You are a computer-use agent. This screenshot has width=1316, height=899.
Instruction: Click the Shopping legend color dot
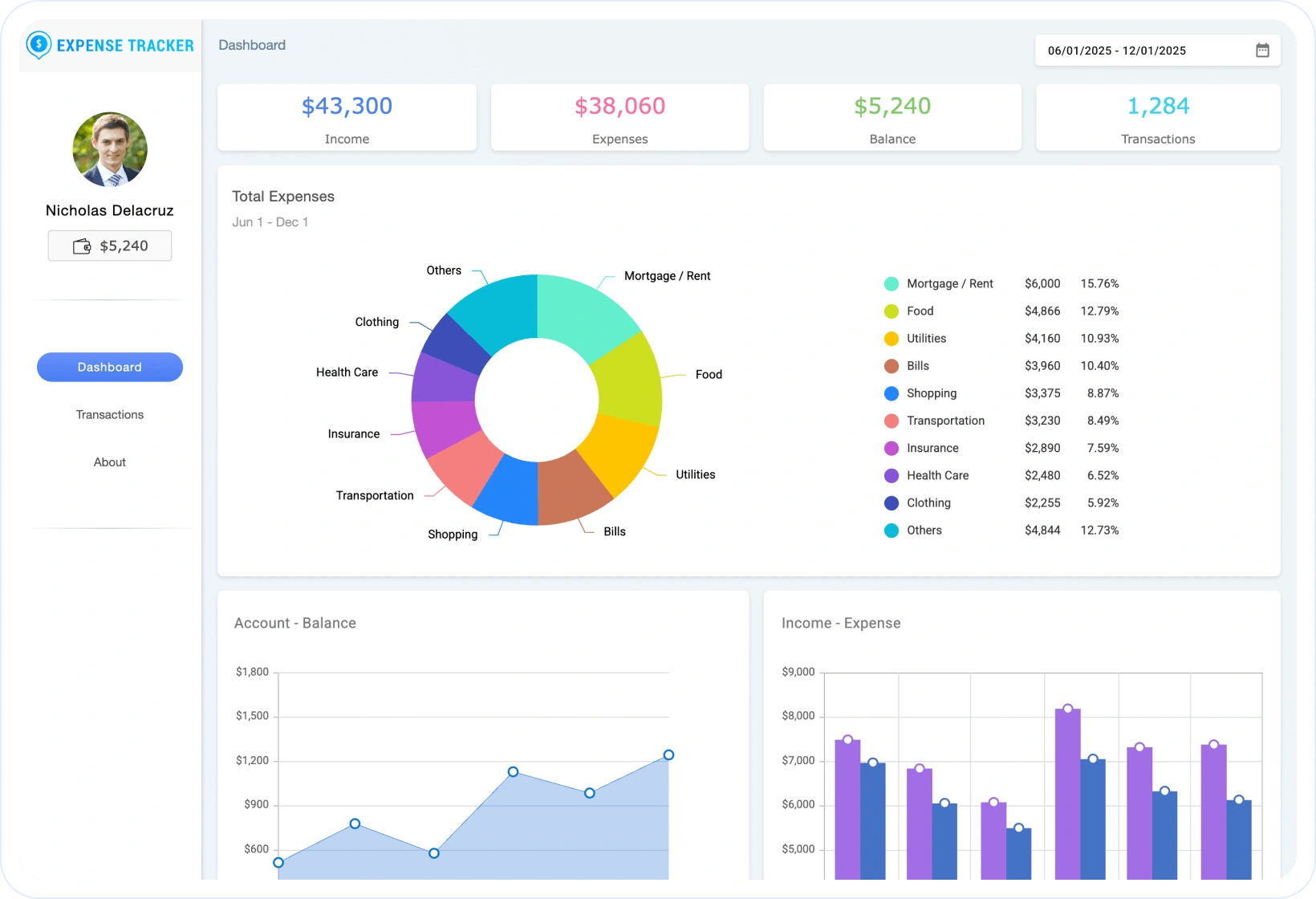(x=891, y=393)
